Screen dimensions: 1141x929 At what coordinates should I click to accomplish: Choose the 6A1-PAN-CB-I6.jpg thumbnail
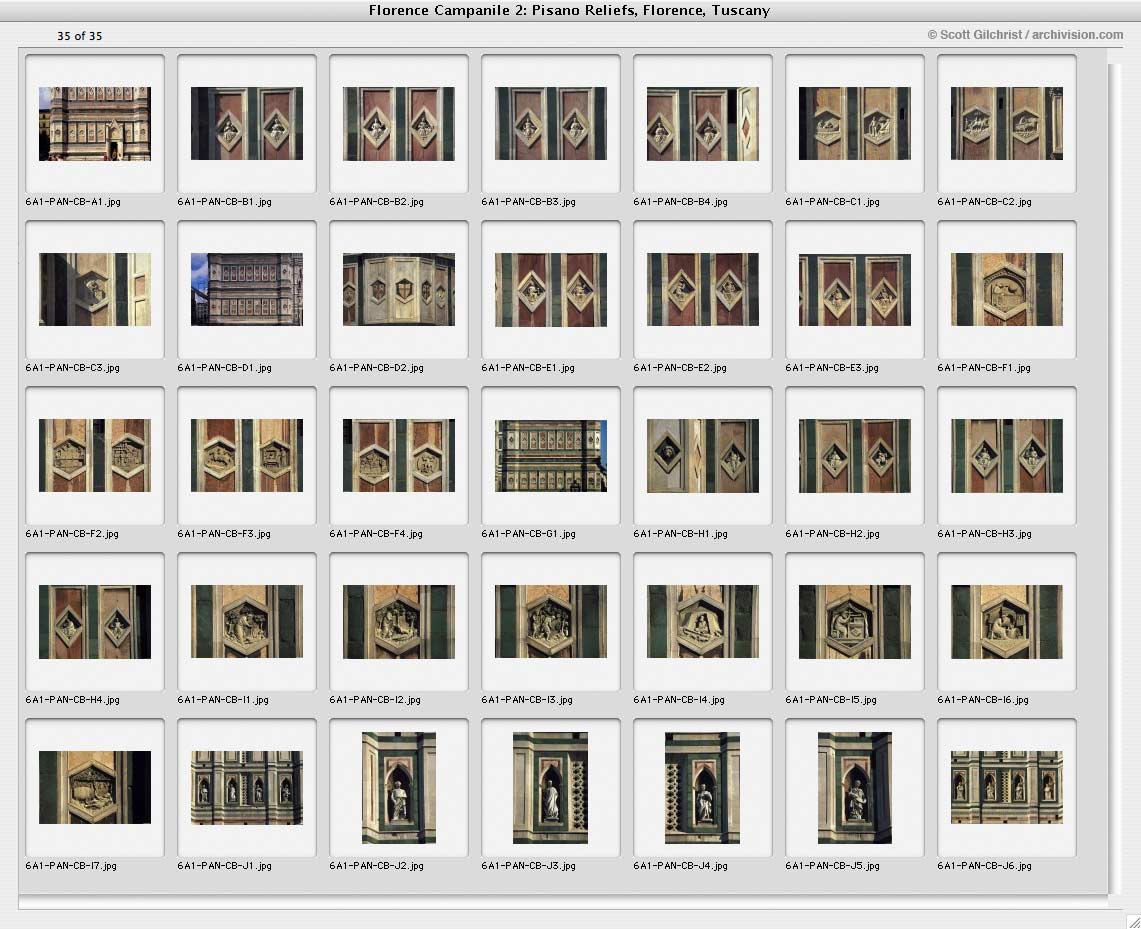1007,621
